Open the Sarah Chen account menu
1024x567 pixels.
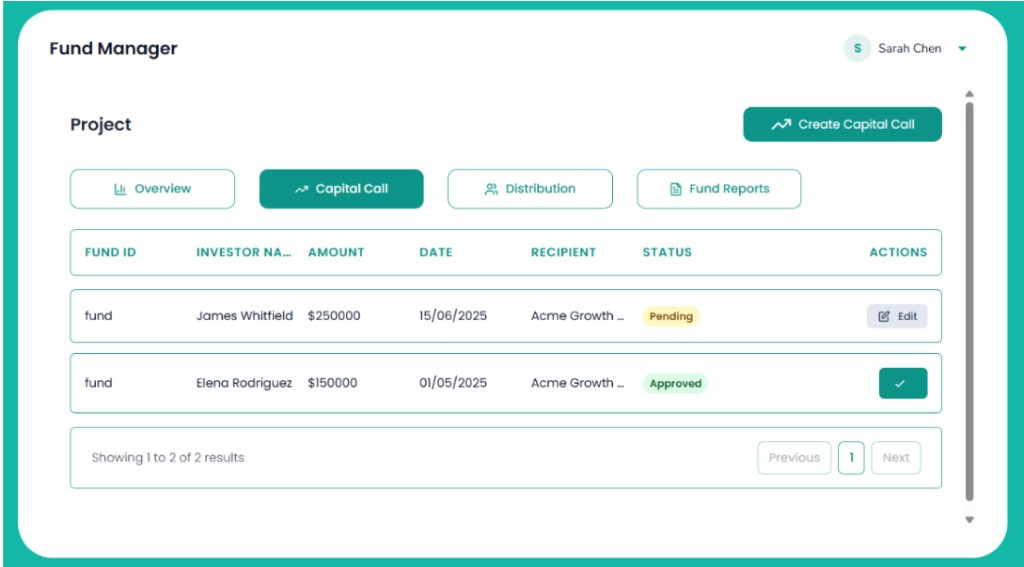coord(904,48)
